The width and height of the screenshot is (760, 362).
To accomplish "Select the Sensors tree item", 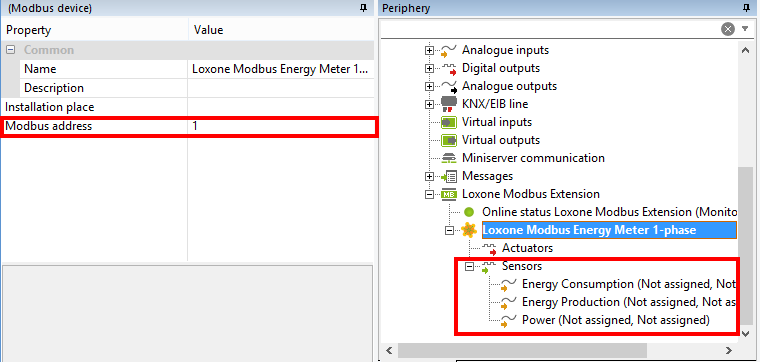I will coord(522,266).
